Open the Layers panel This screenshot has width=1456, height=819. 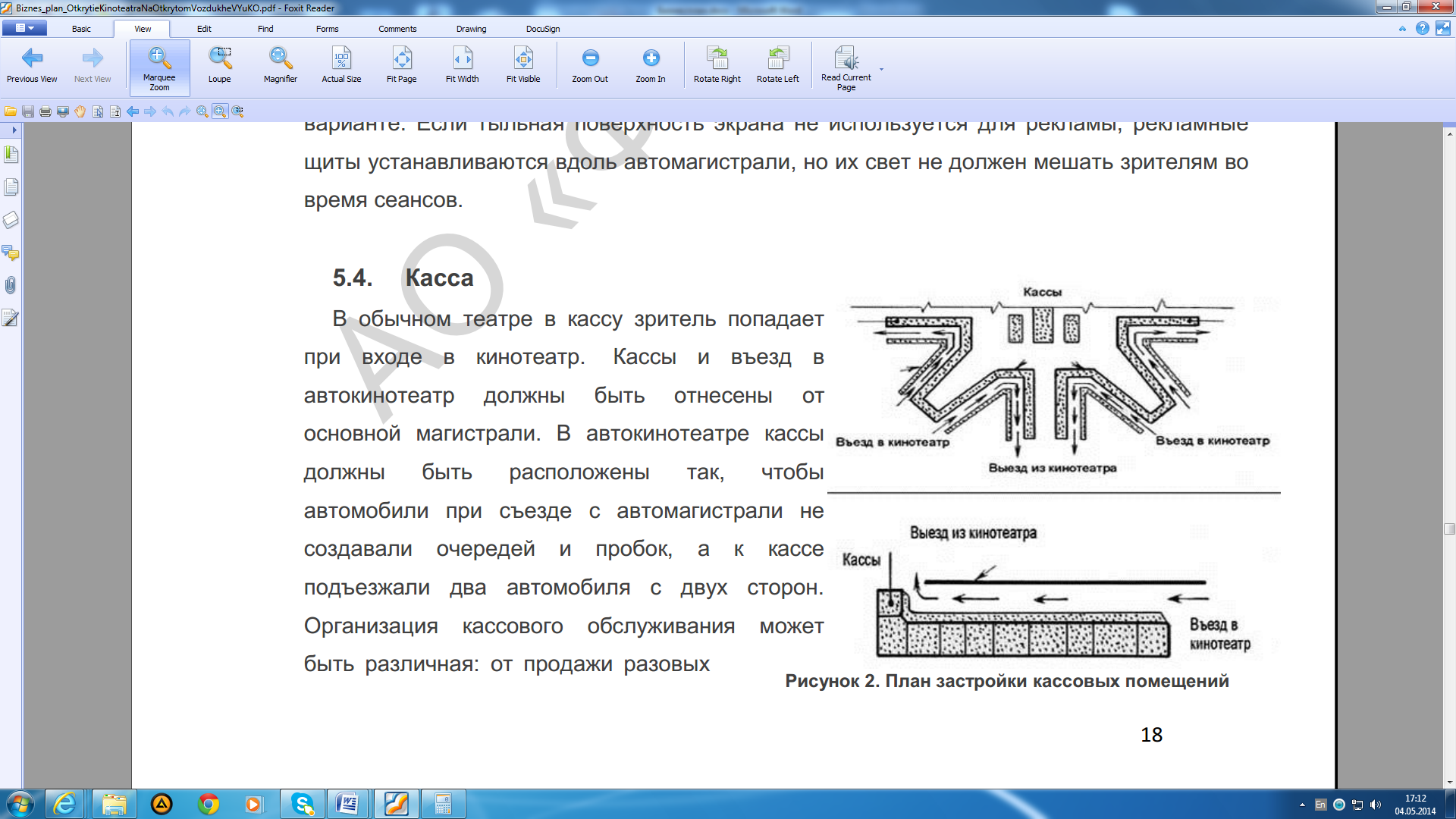tap(11, 220)
